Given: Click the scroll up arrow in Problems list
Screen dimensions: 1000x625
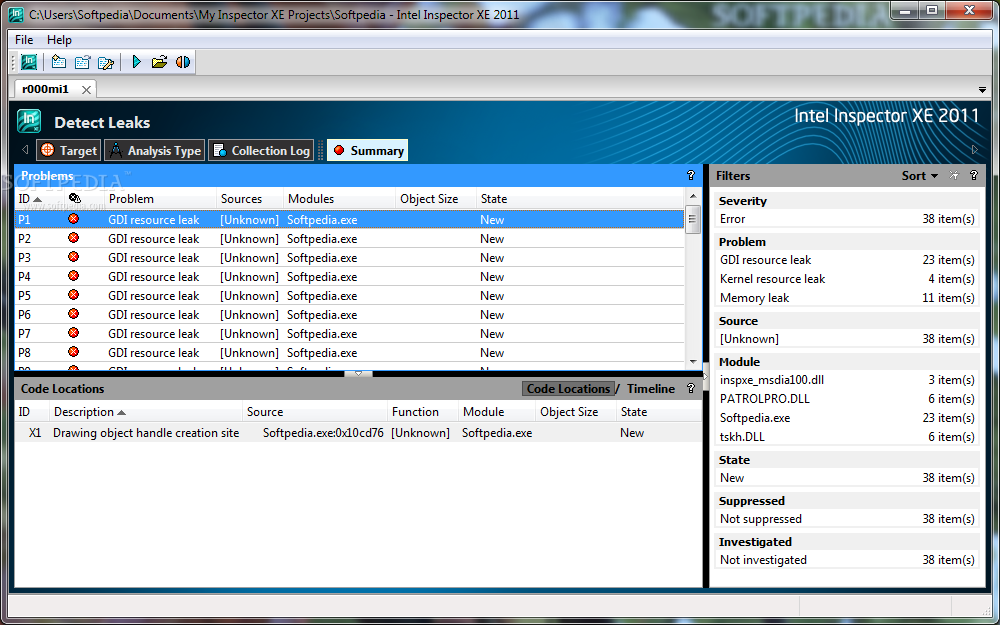Looking at the screenshot, I should point(693,196).
